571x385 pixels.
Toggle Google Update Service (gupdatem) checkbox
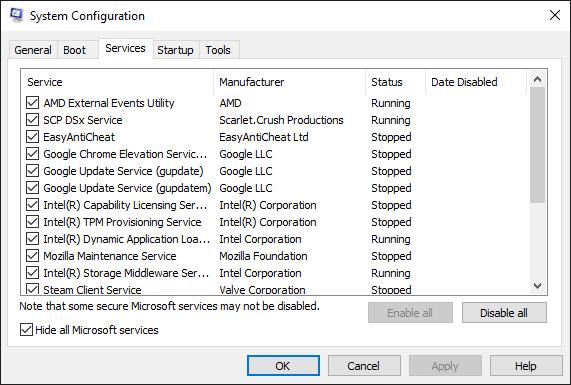point(32,188)
